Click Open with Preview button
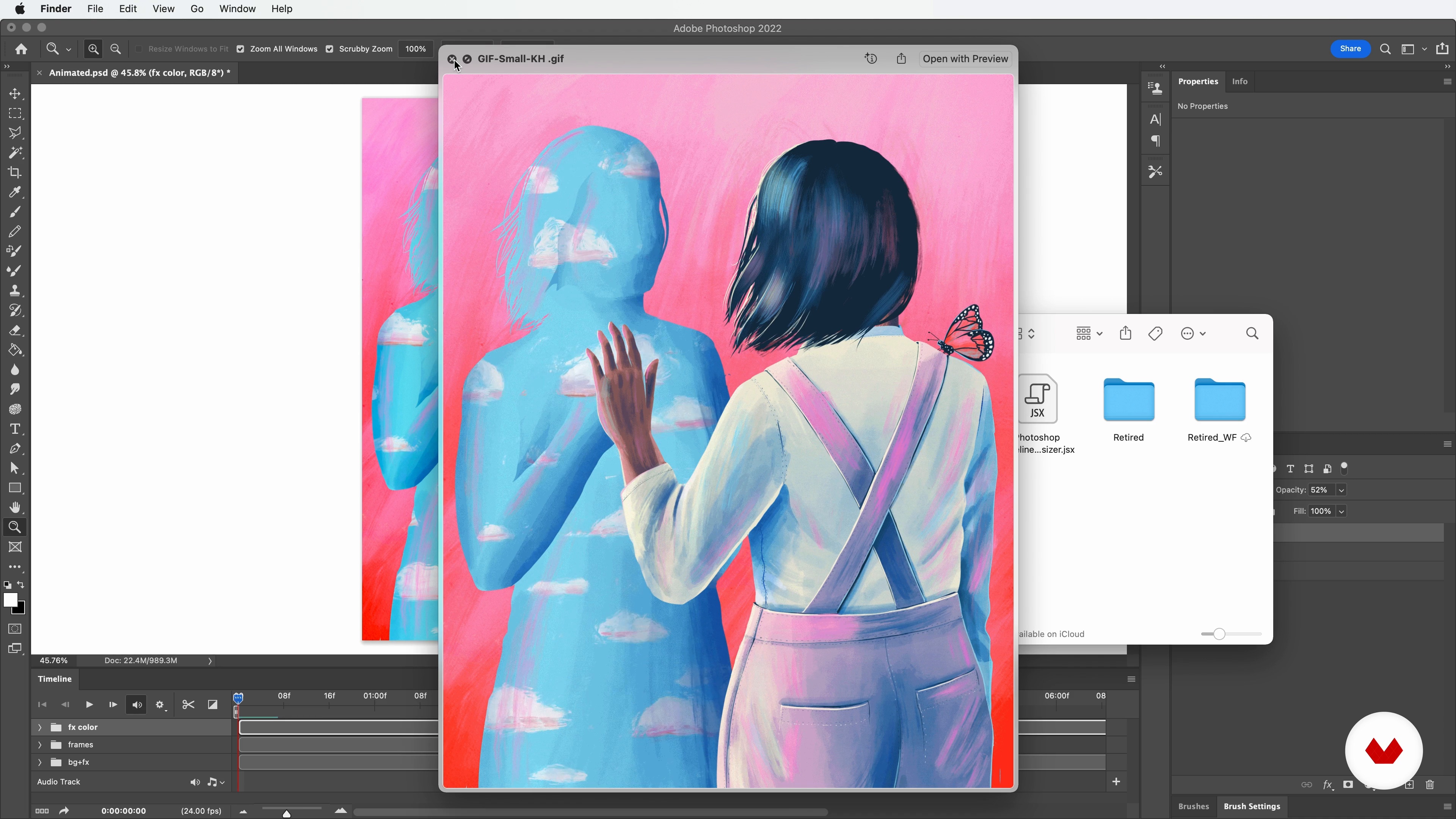This screenshot has width=1456, height=819. coord(965,59)
